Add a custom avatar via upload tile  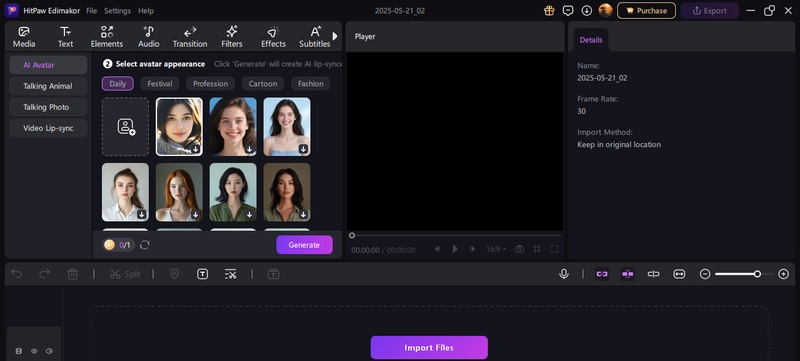(x=126, y=126)
